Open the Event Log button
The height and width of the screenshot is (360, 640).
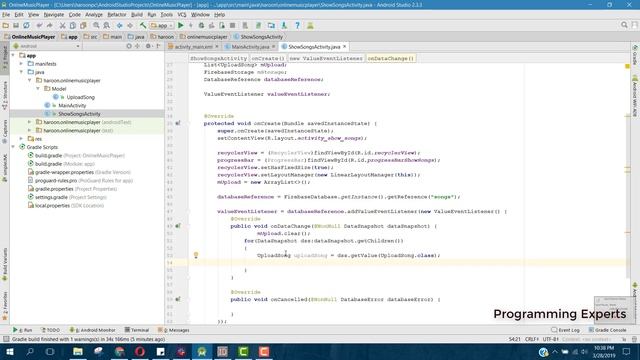tap(566, 330)
